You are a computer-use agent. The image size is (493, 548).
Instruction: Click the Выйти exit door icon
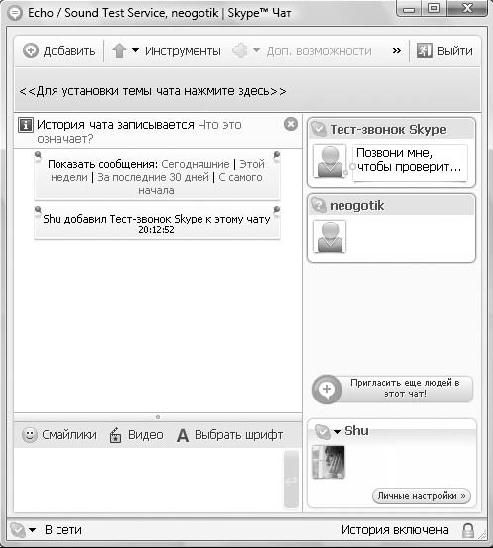click(x=425, y=51)
